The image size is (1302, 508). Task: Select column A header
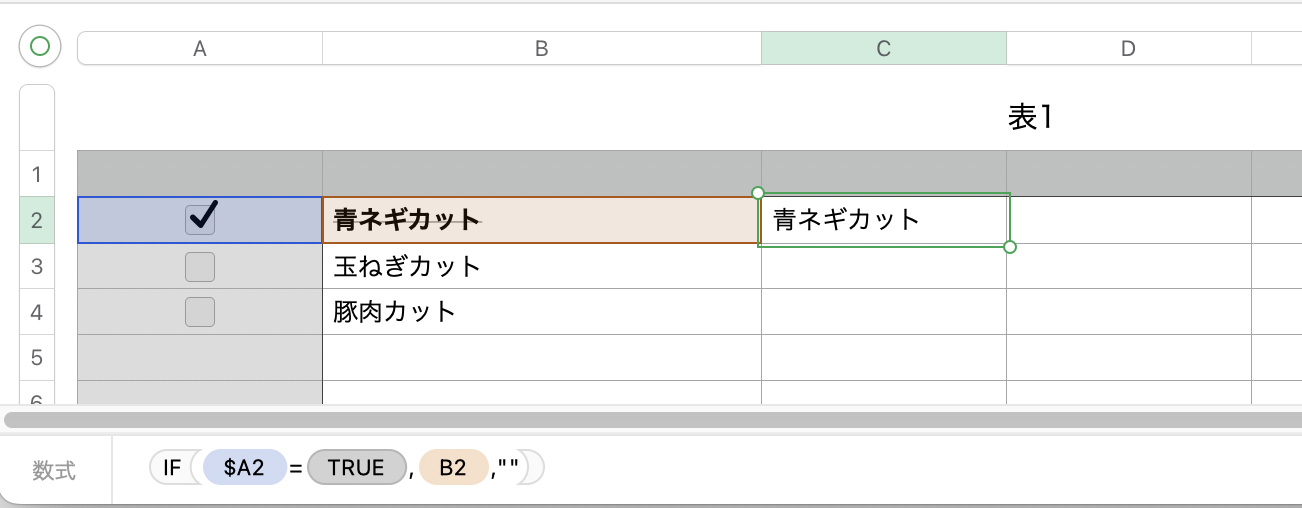[x=200, y=48]
